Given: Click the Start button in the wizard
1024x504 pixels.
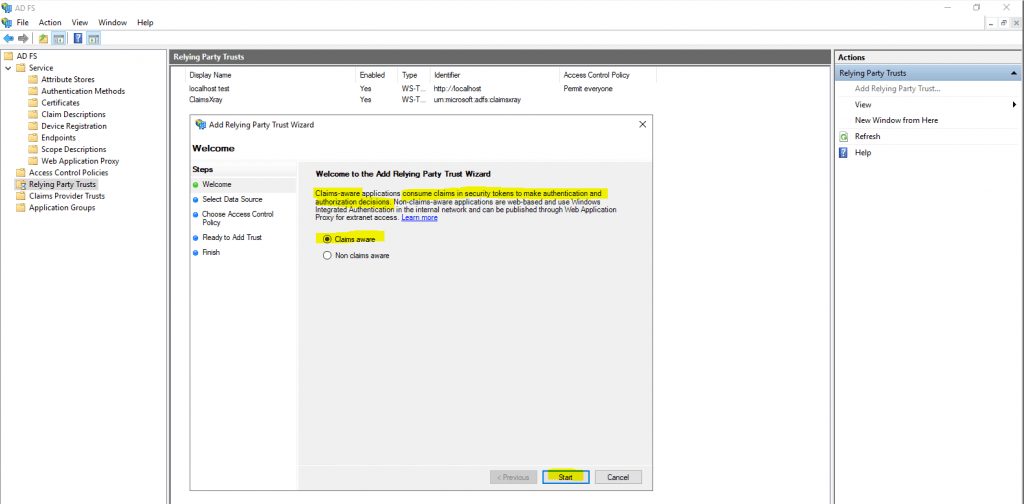Looking at the screenshot, I should [566, 477].
